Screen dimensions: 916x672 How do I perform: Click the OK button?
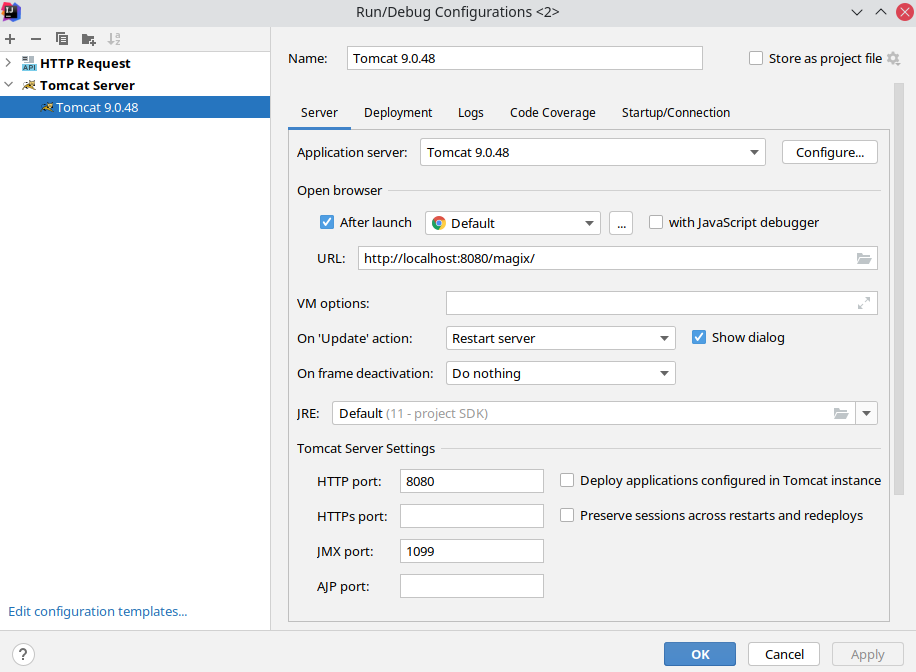(700, 654)
